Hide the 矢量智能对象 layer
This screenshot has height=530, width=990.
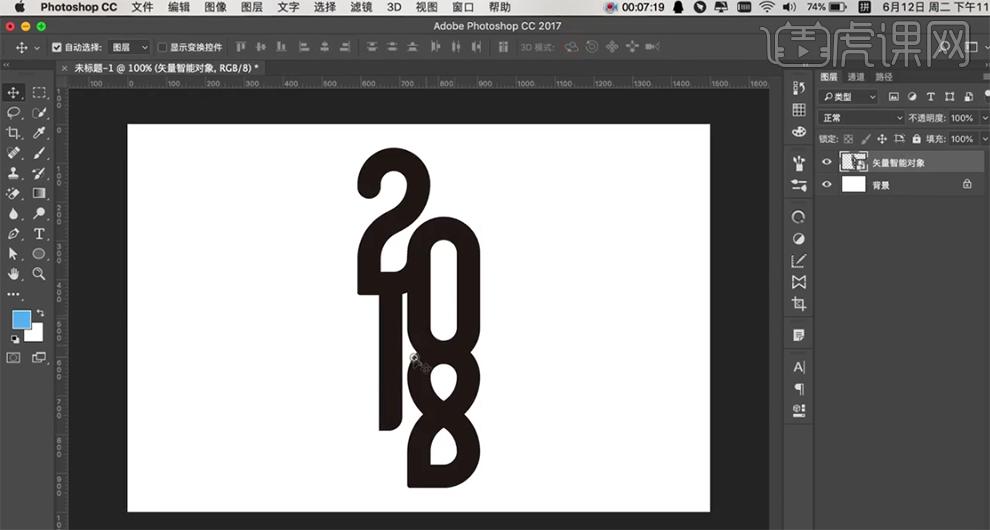826,162
